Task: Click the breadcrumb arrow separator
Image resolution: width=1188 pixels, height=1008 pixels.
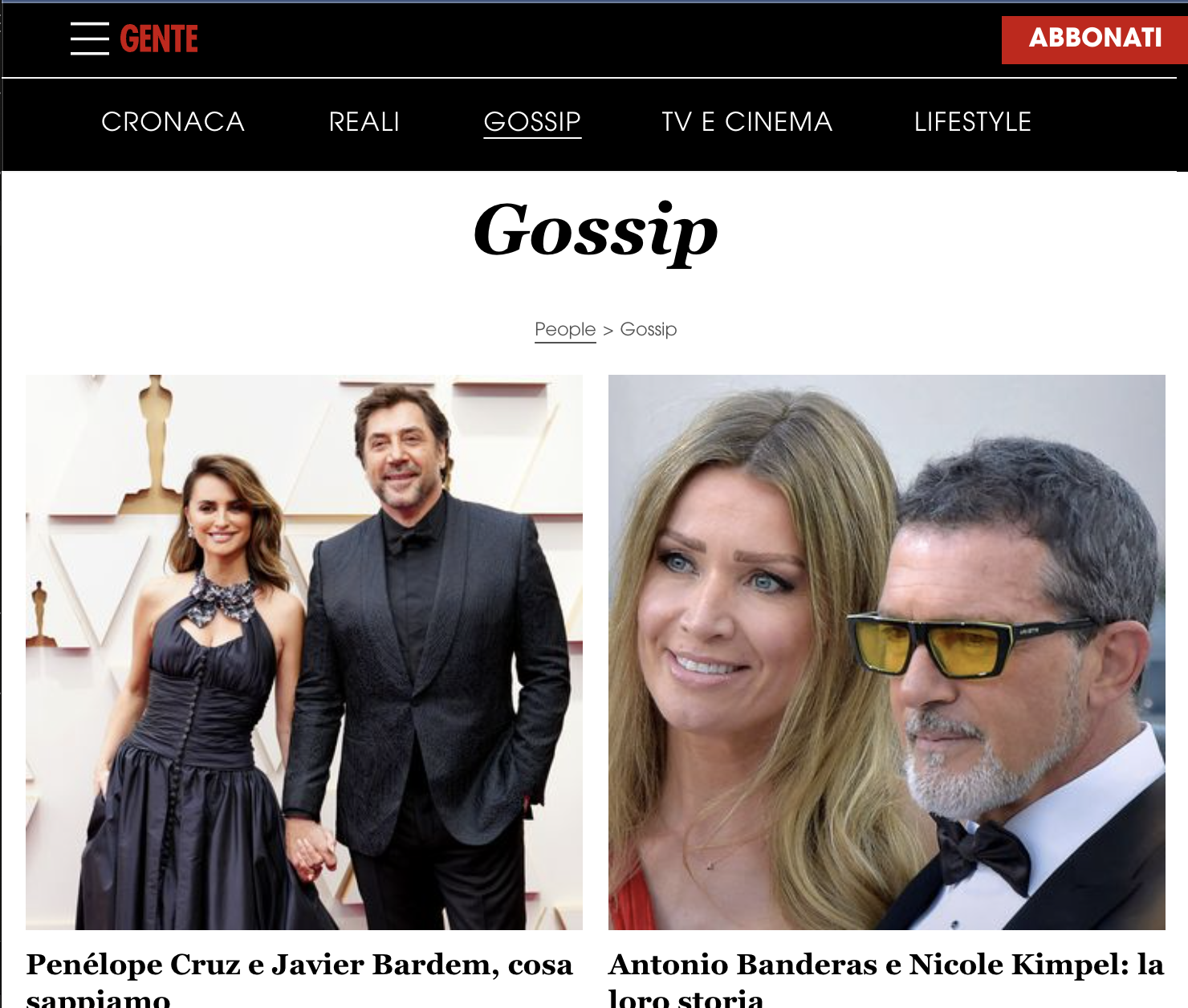Action: [608, 331]
